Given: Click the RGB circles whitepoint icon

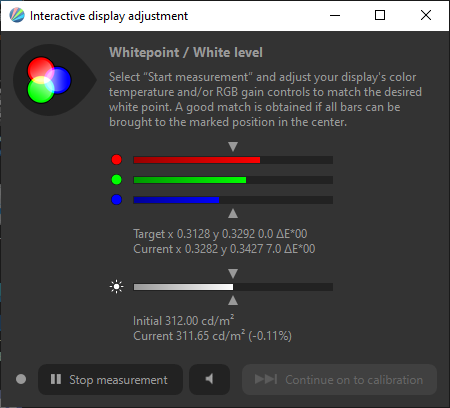Looking at the screenshot, I should pyautogui.click(x=50, y=80).
